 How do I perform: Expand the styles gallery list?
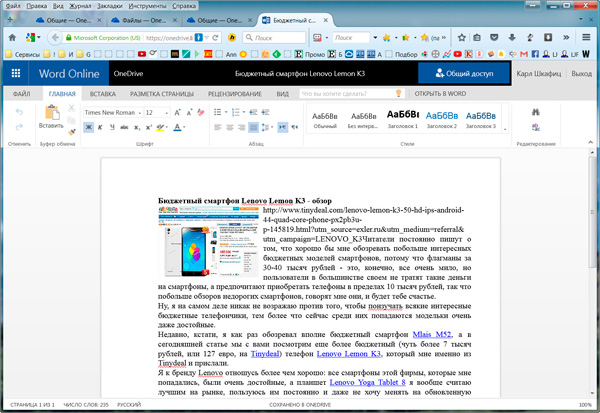pos(503,128)
